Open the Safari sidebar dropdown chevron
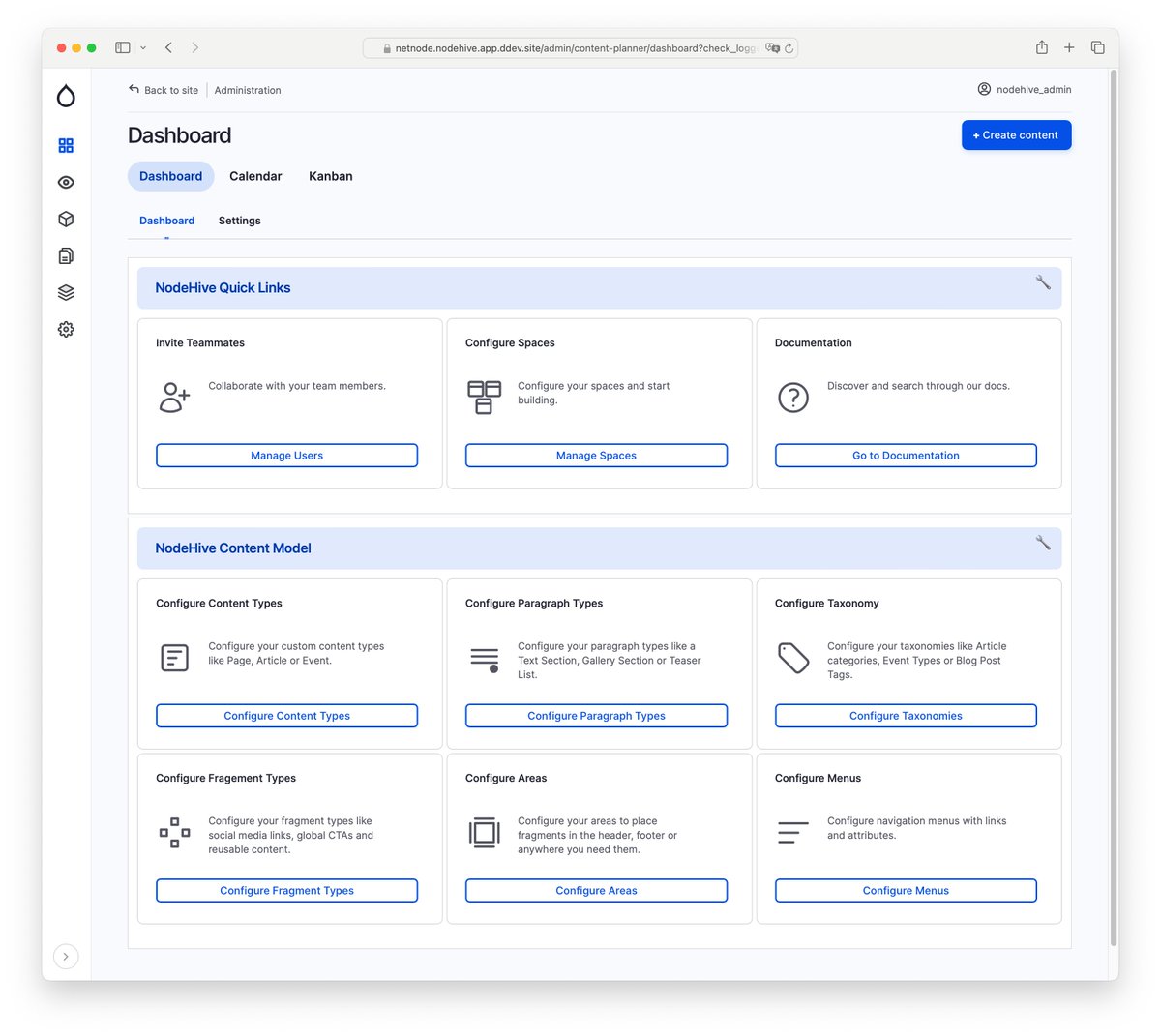This screenshot has width=1161, height=1036. [143, 47]
